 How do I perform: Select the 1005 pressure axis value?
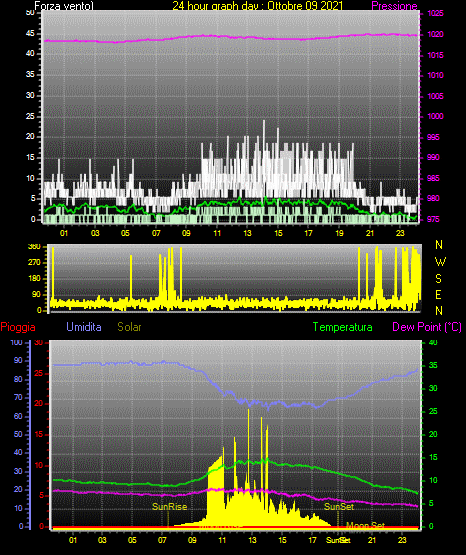pos(435,96)
